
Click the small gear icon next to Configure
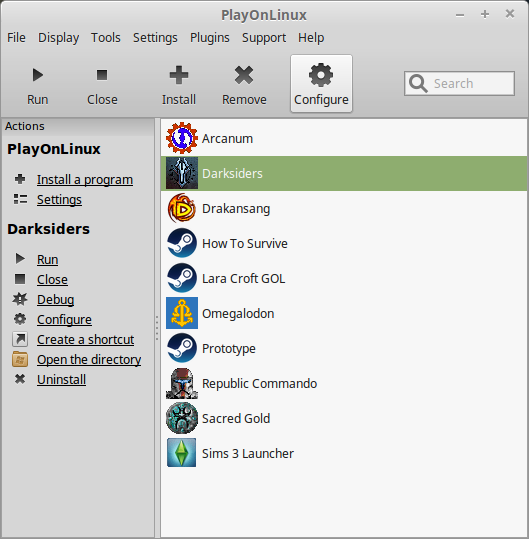(20, 319)
